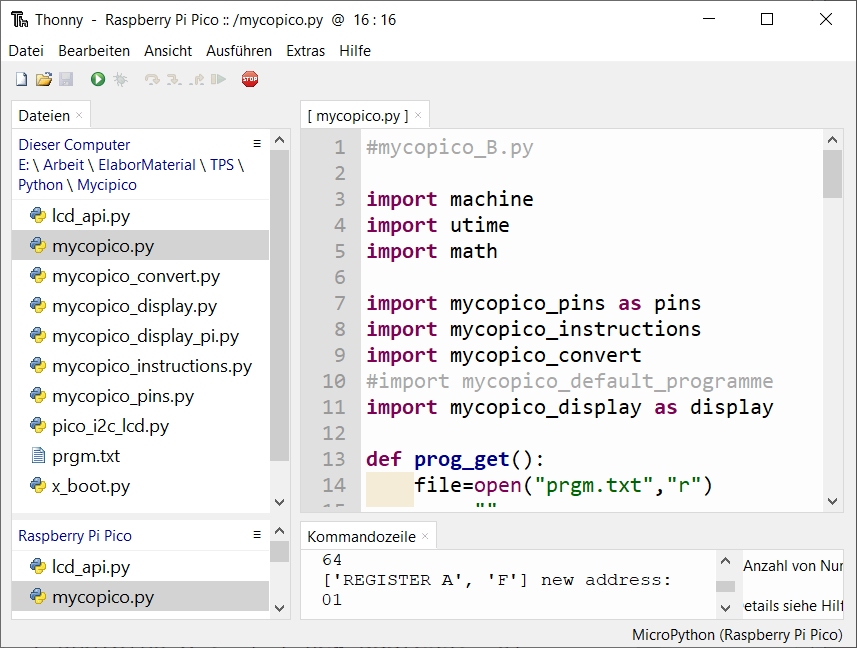Run the current script with green play button

click(98, 79)
